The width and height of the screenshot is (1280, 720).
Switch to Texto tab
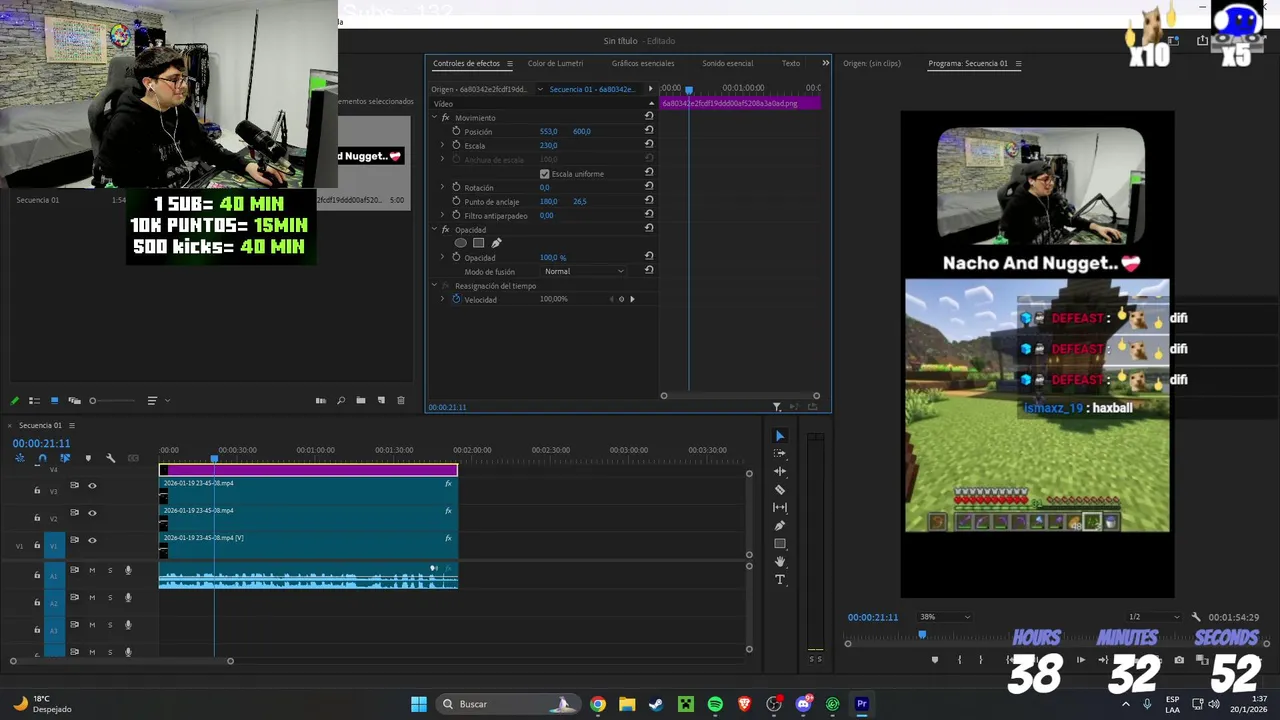click(790, 63)
